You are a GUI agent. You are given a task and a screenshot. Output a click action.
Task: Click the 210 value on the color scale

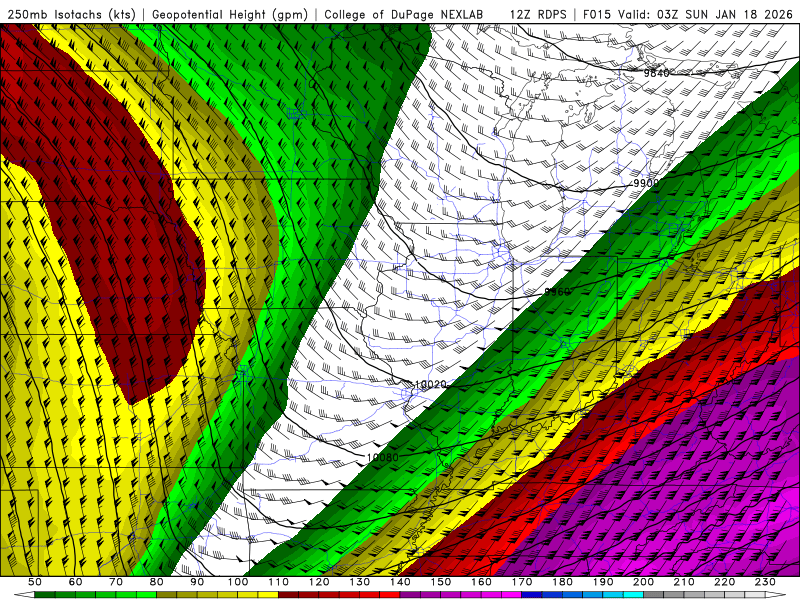coord(685,582)
